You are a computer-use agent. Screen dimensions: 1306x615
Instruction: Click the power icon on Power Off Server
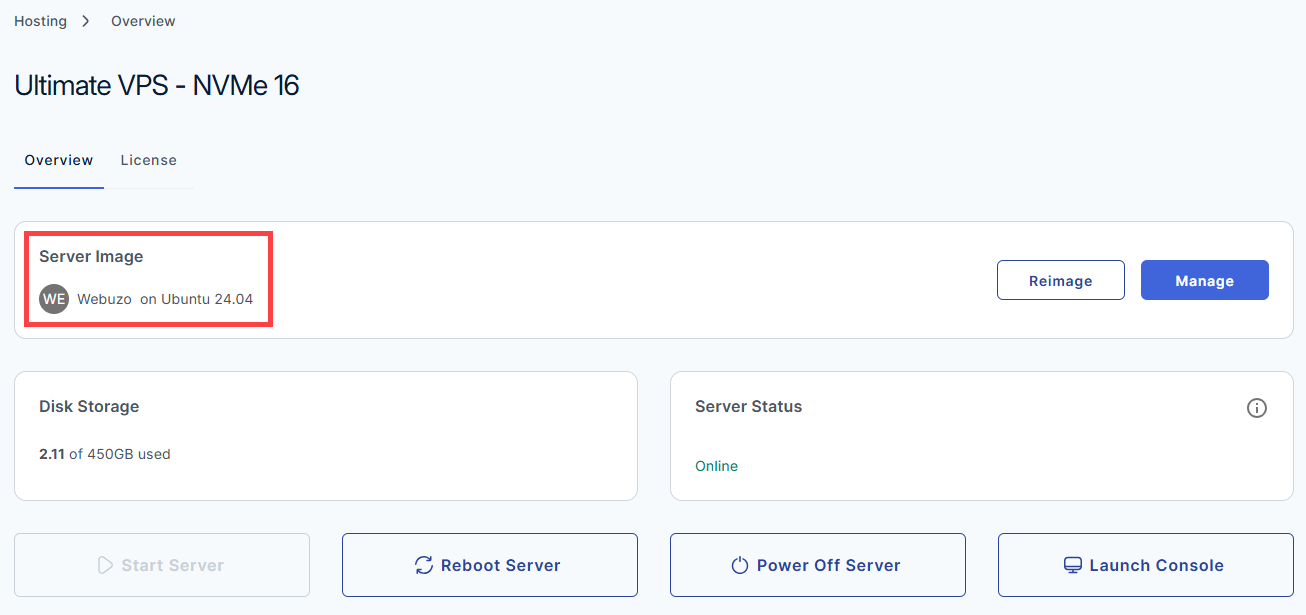[740, 565]
